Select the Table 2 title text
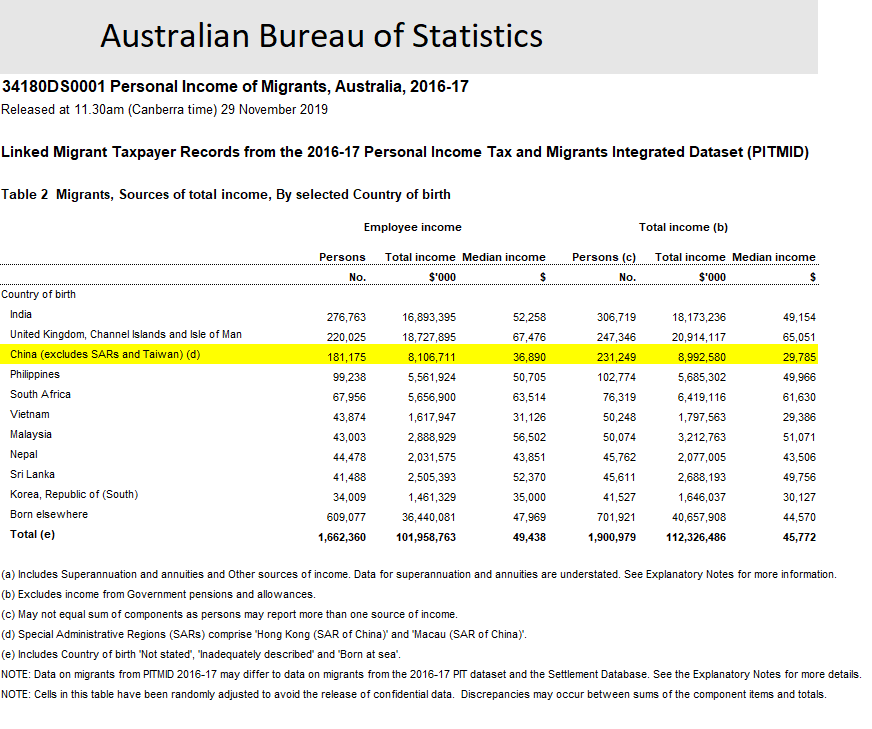The image size is (872, 729). (x=226, y=194)
